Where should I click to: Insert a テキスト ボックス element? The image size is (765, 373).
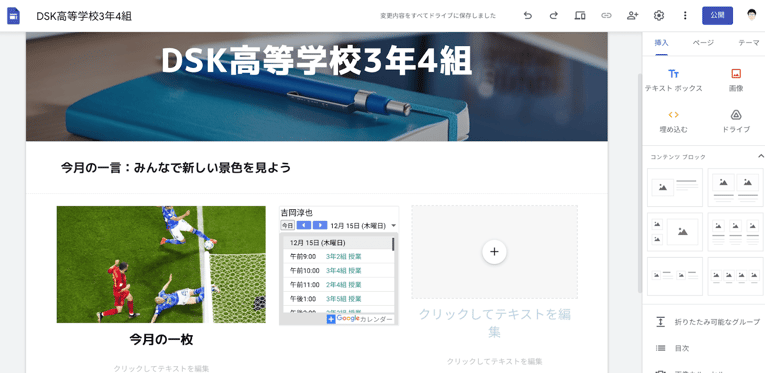[673, 80]
